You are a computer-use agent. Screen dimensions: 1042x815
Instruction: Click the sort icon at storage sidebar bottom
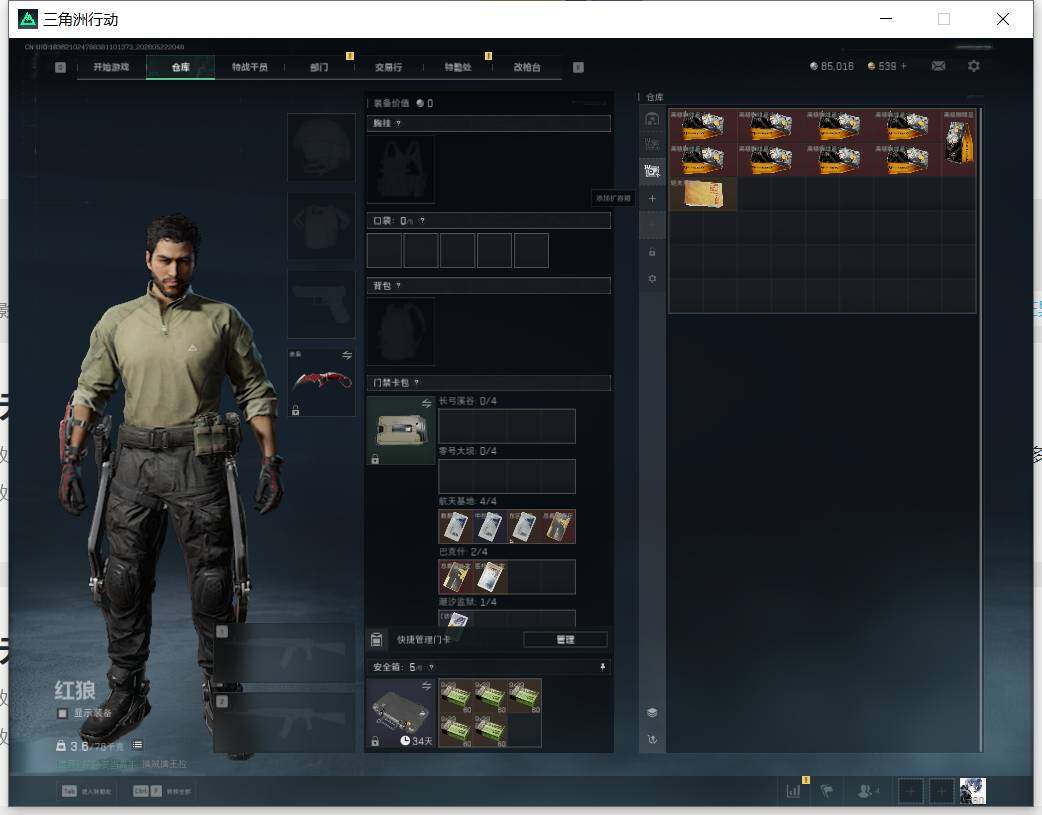[652, 739]
